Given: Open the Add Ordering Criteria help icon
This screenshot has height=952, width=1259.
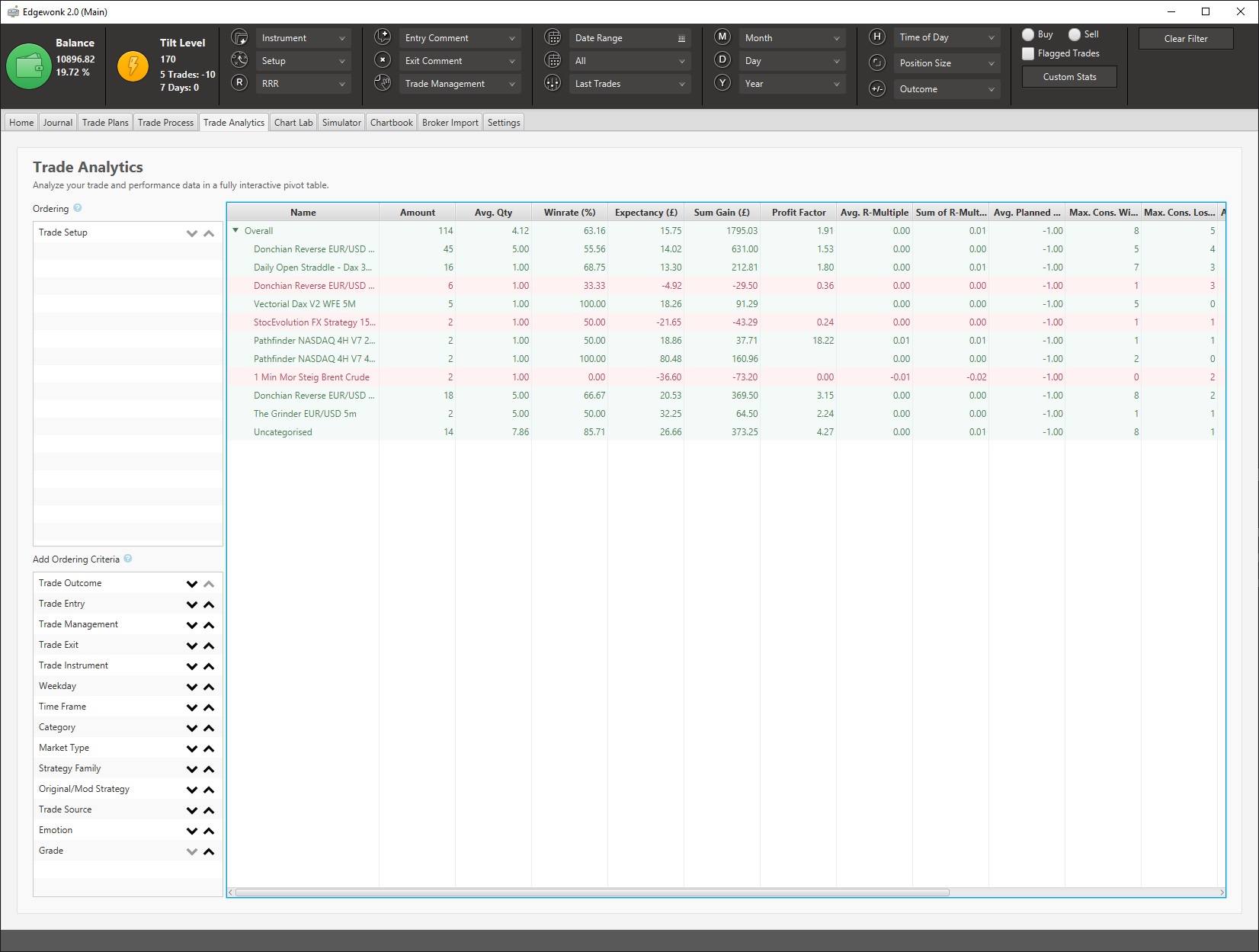Looking at the screenshot, I should pos(128,559).
